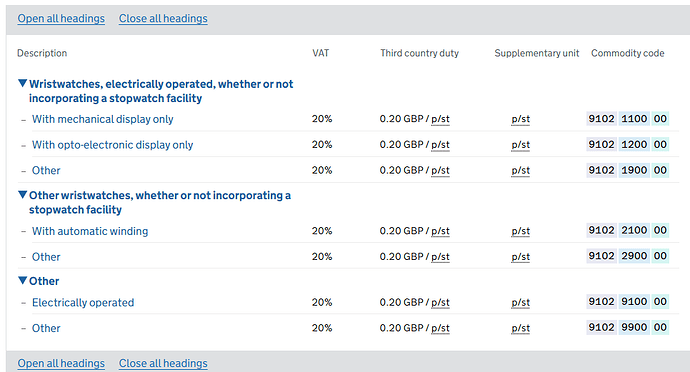Click the top Open all headings link

pyautogui.click(x=61, y=18)
